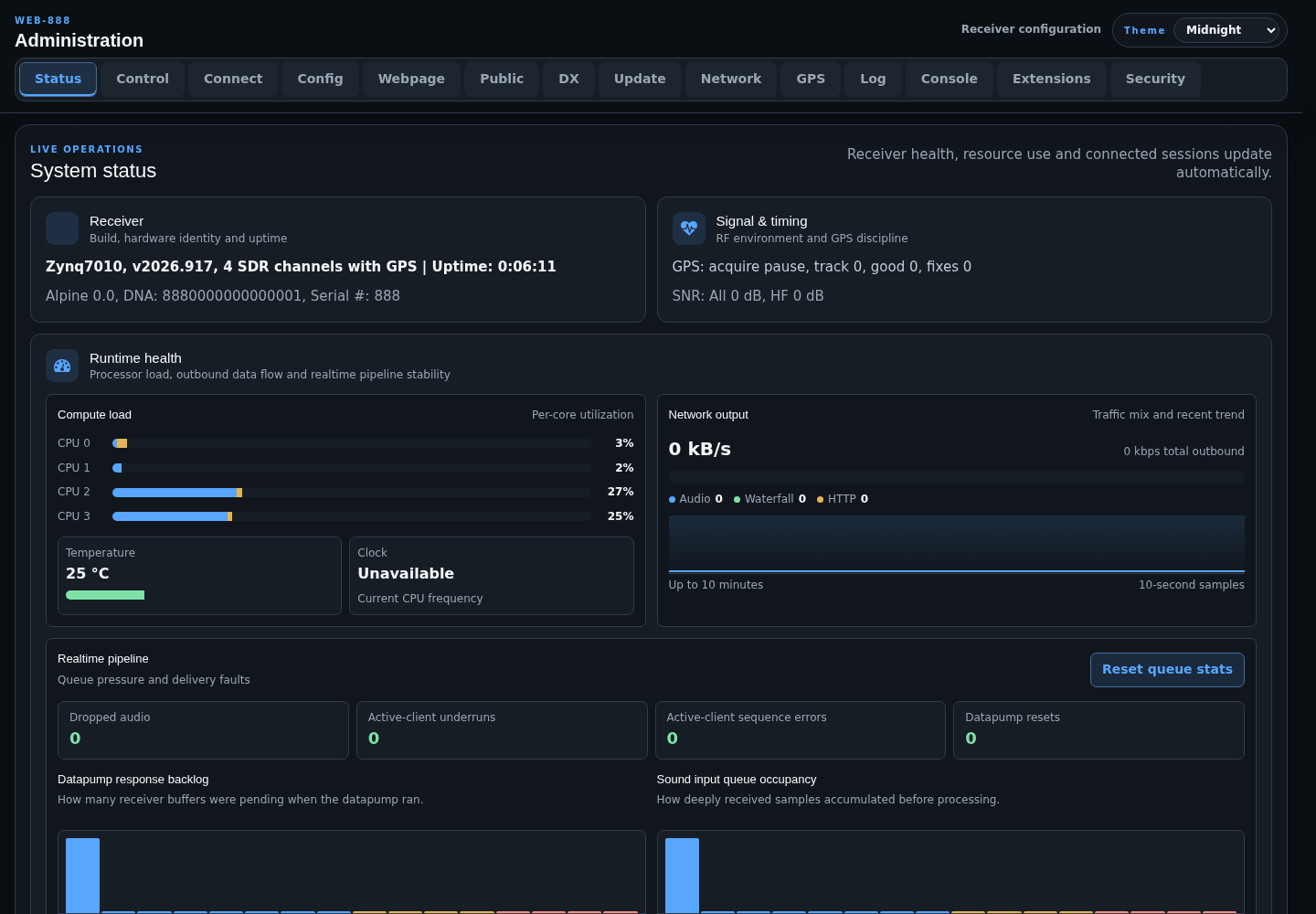
Task: Open the Console tab
Action: (949, 80)
